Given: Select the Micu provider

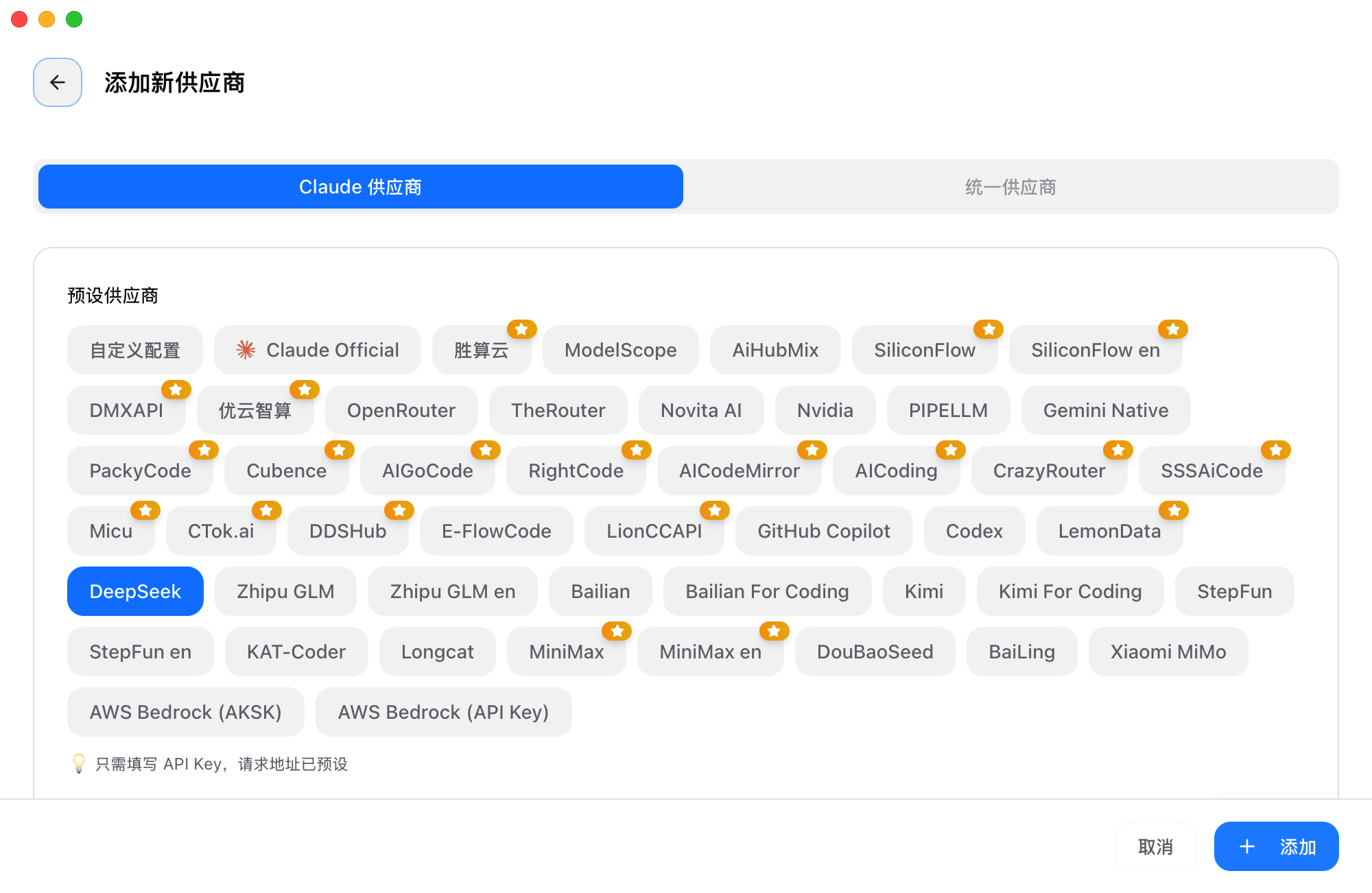Looking at the screenshot, I should pos(111,531).
